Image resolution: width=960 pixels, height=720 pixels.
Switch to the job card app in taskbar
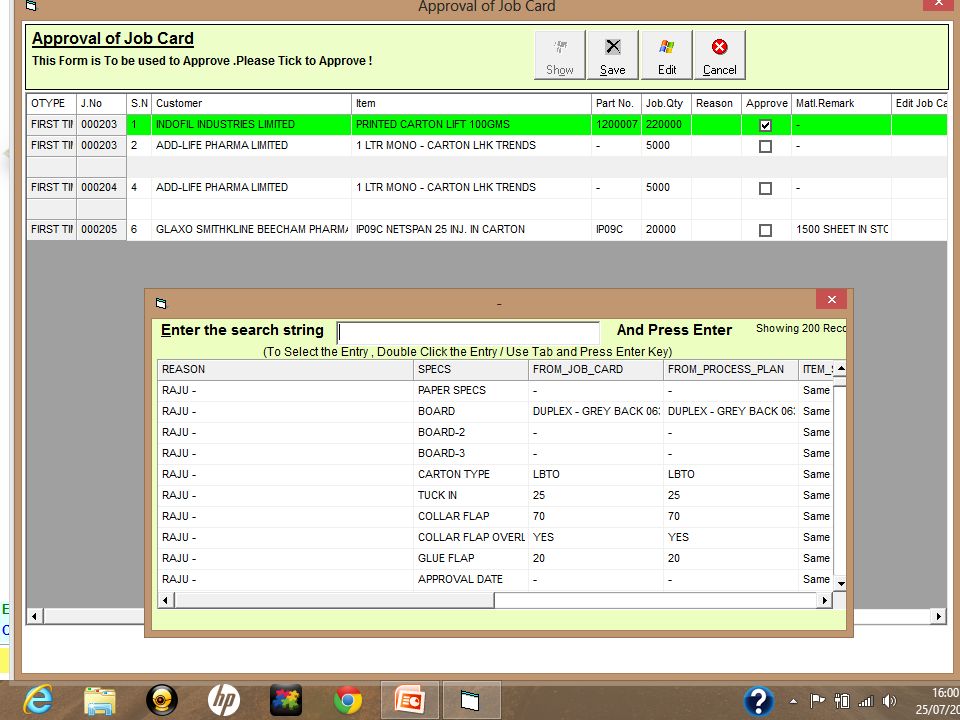[x=471, y=700]
